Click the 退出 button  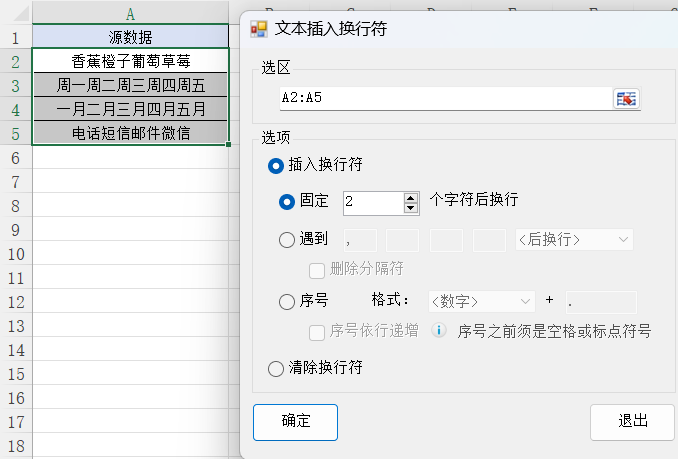pyautogui.click(x=632, y=422)
